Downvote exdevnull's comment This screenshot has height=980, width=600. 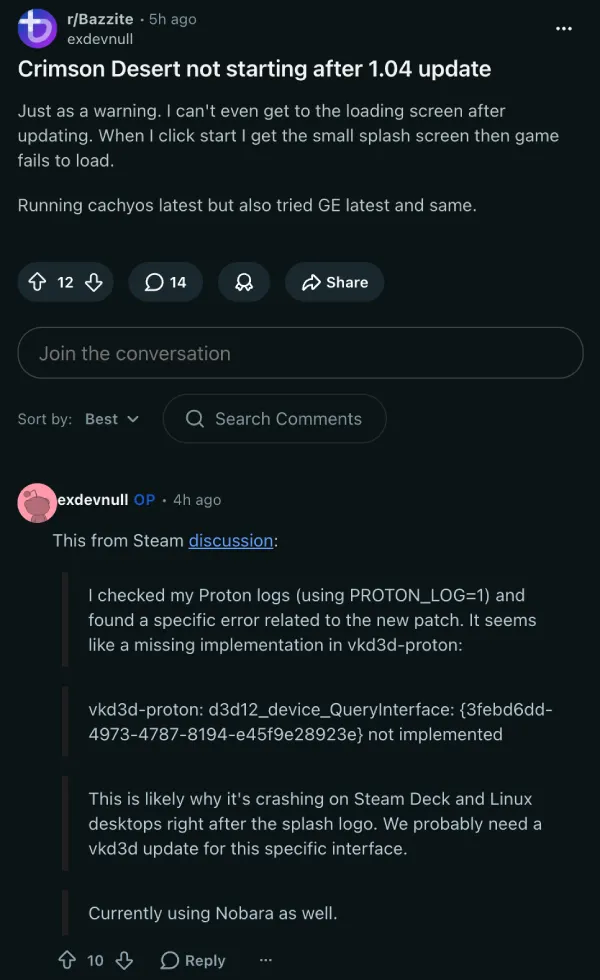coord(124,960)
